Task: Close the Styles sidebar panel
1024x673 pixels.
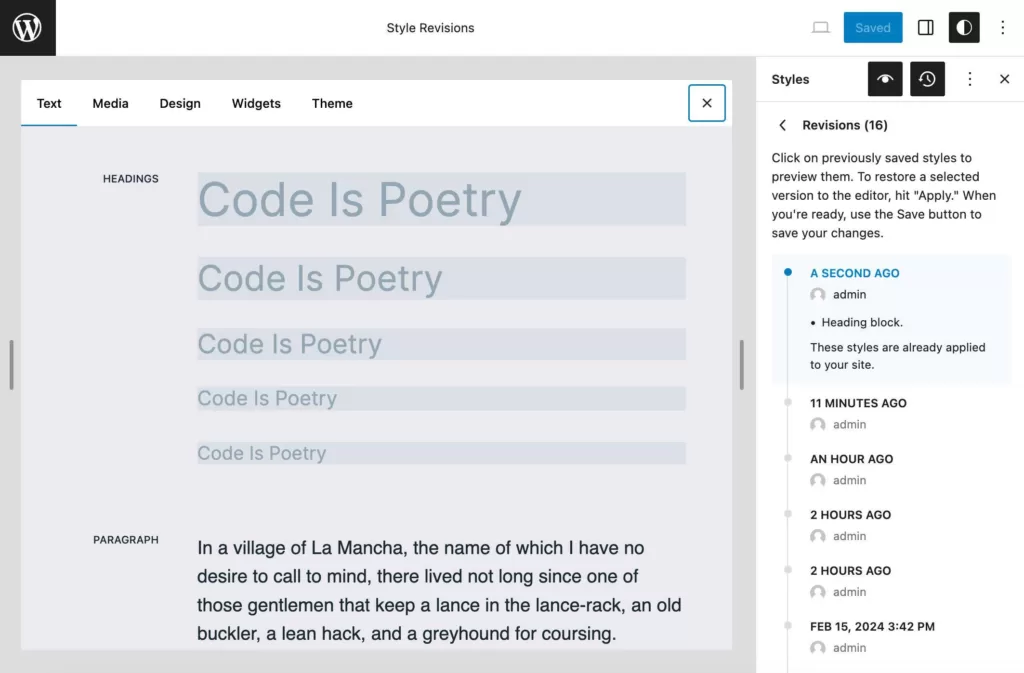Action: 1004,79
